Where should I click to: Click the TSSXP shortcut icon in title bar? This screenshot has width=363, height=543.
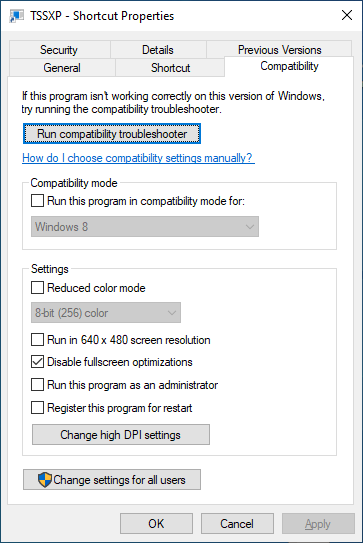(16, 16)
